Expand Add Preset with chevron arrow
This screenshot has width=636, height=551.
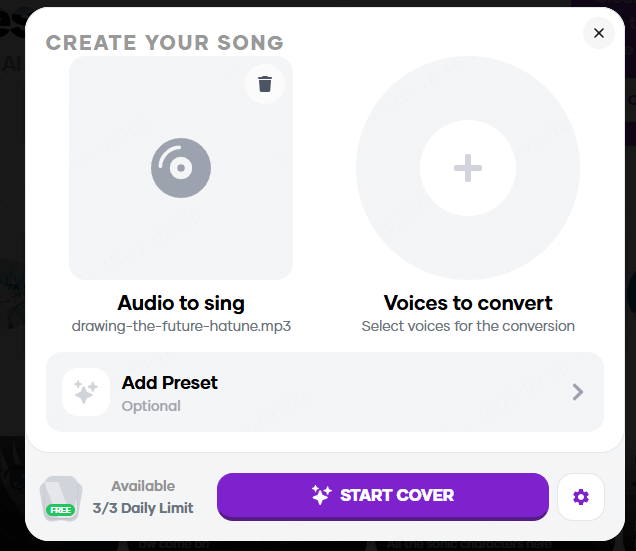[578, 392]
